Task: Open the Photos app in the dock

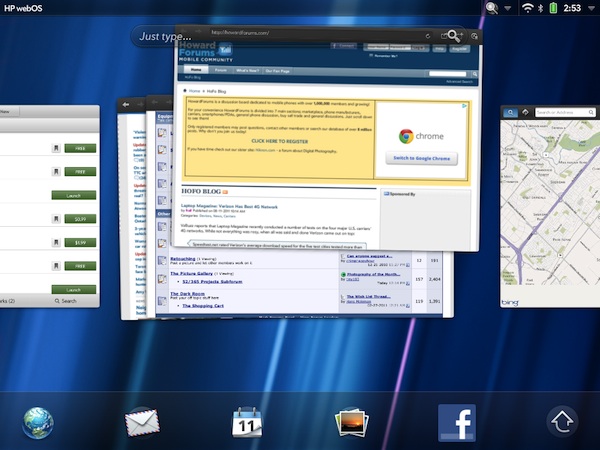Action: click(352, 422)
